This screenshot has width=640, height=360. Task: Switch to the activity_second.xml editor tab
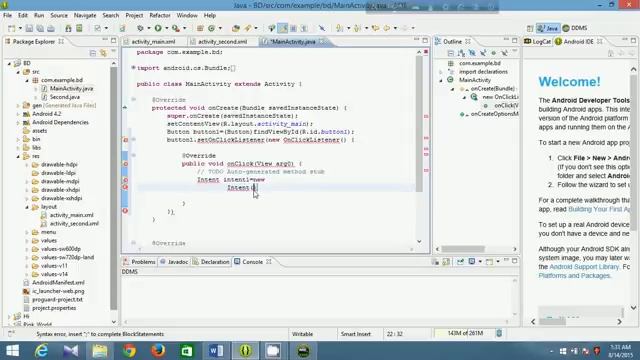click(222, 42)
